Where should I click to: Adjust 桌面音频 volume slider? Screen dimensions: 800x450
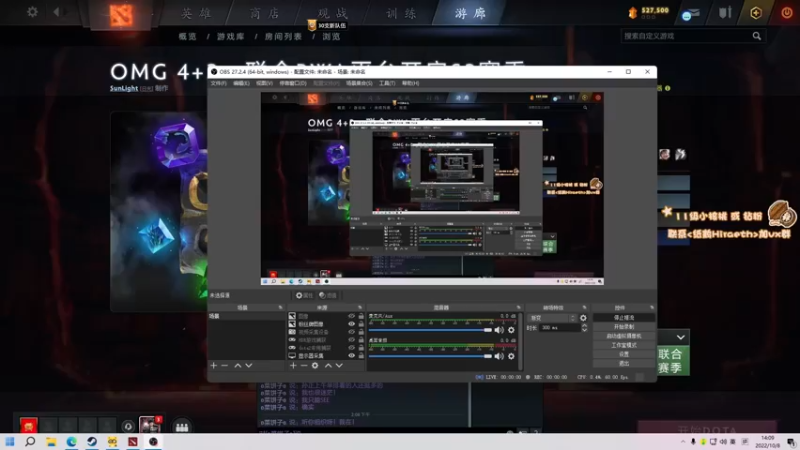tap(430, 356)
